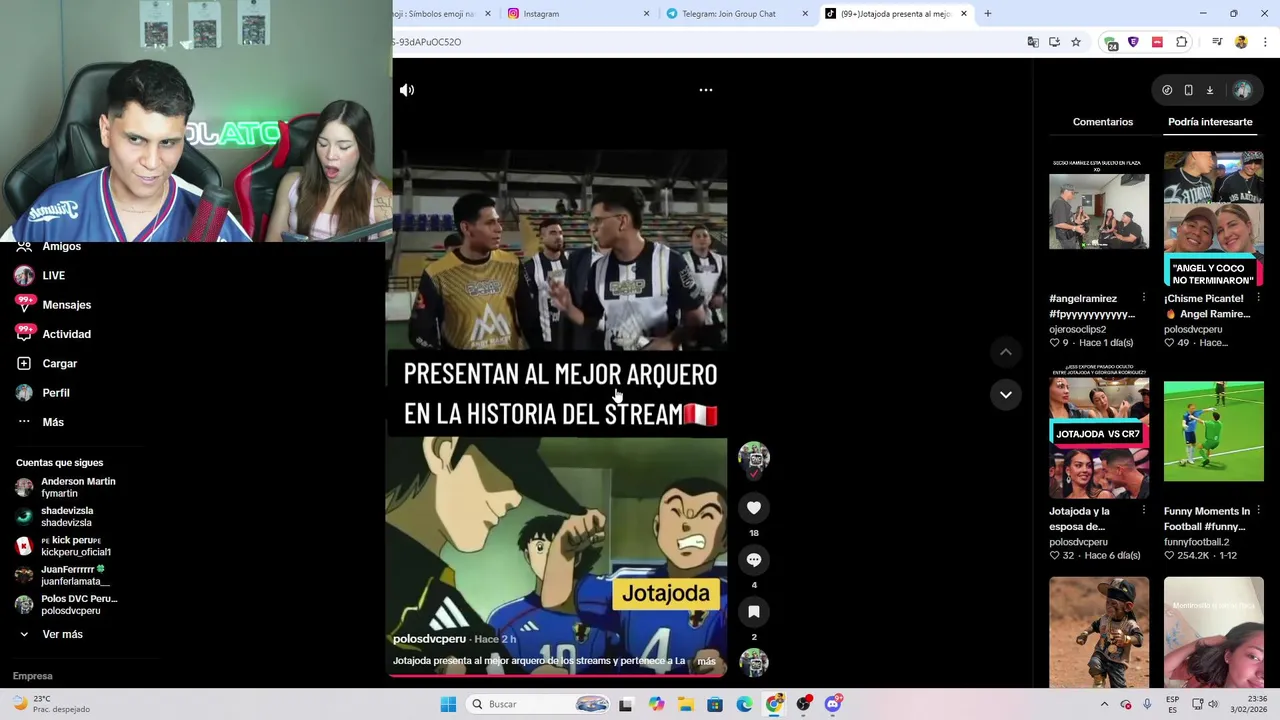The height and width of the screenshot is (720, 1280).
Task: Open options dots on ¡Chisme Picante! card
Action: click(1259, 298)
